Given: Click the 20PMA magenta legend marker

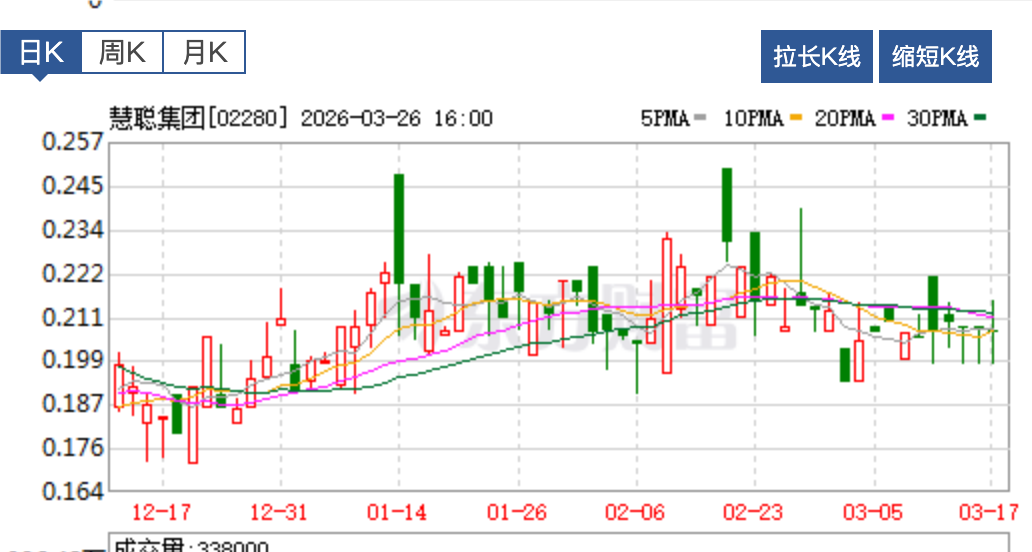Looking at the screenshot, I should click(888, 118).
